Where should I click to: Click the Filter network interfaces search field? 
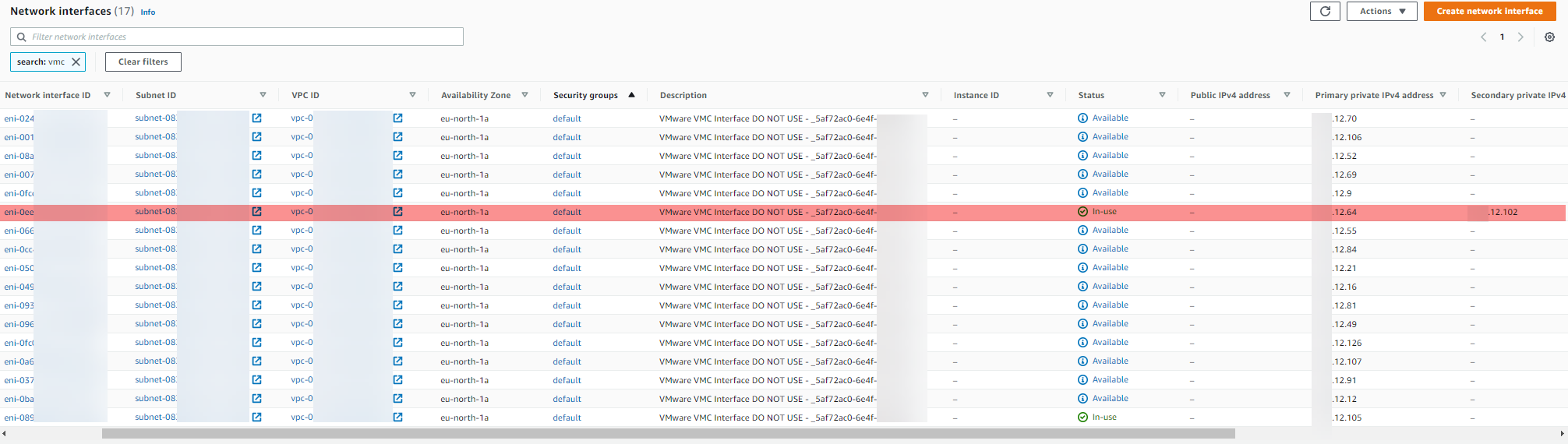(237, 37)
